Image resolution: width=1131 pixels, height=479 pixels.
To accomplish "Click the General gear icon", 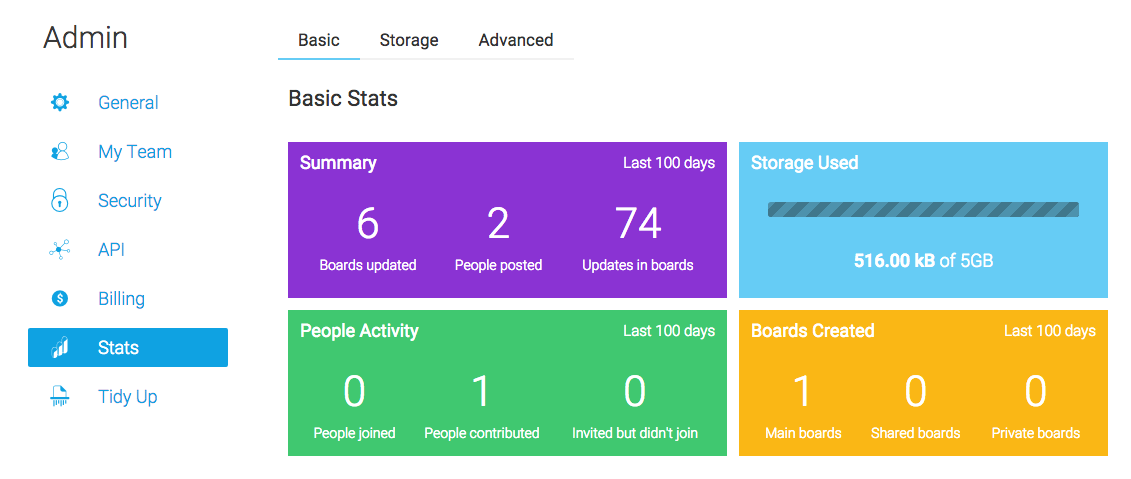I will coord(60,102).
